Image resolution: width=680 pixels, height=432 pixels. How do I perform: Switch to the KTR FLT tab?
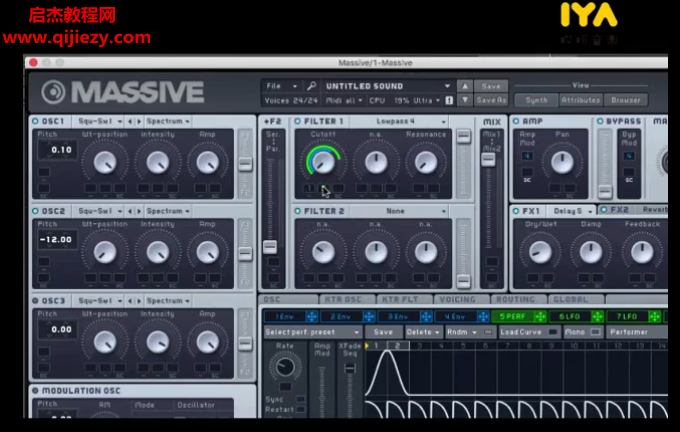click(x=405, y=299)
